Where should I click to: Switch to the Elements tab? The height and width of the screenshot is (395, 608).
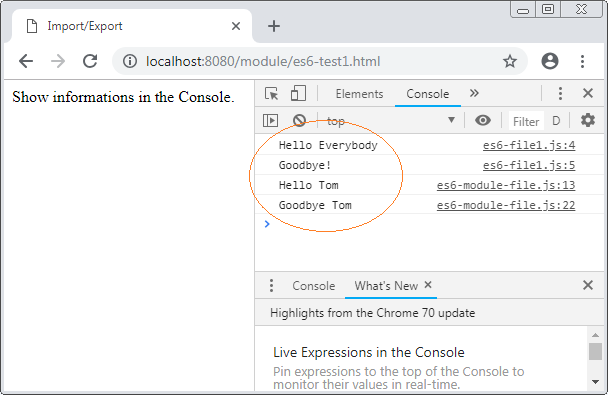[359, 94]
